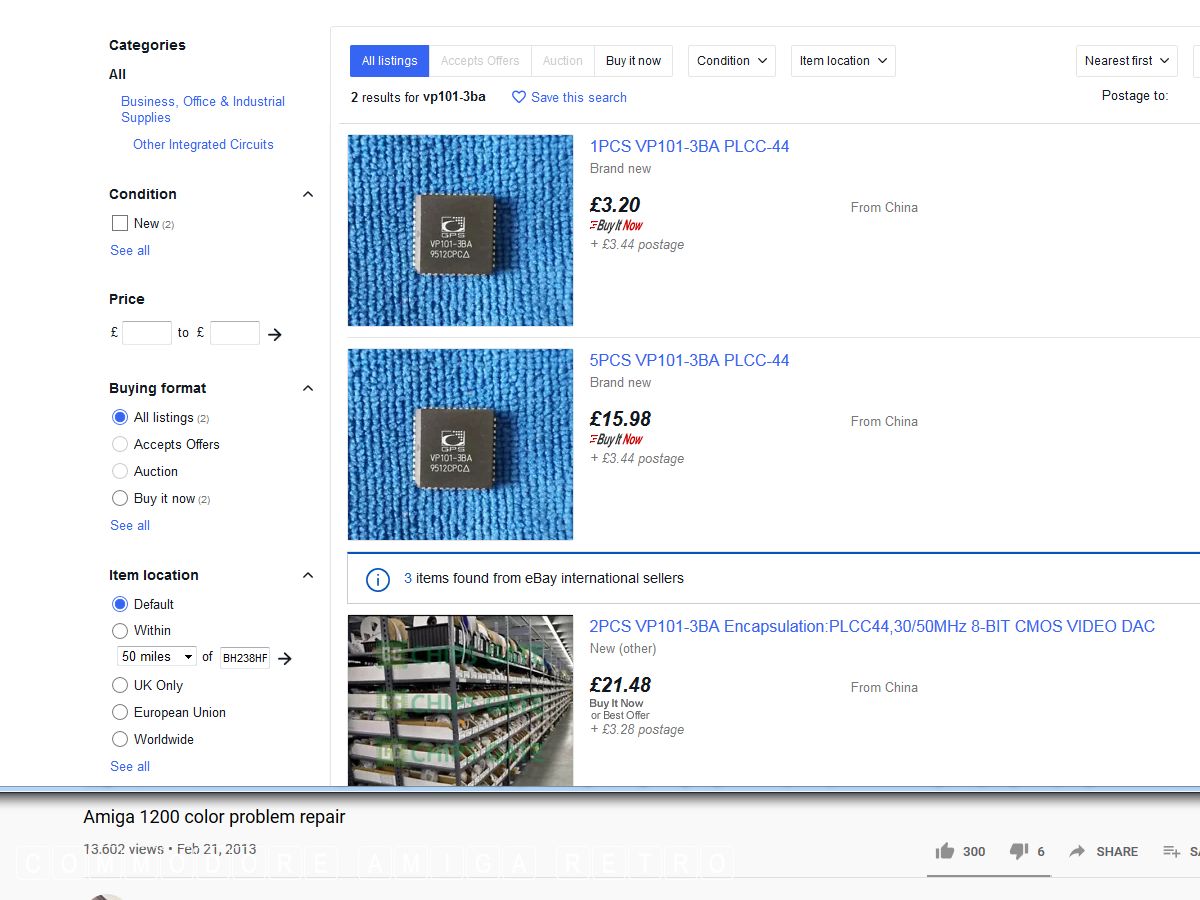Screen dimensions: 1200x900
Task: Click the thumbs down dislike icon
Action: click(1018, 851)
